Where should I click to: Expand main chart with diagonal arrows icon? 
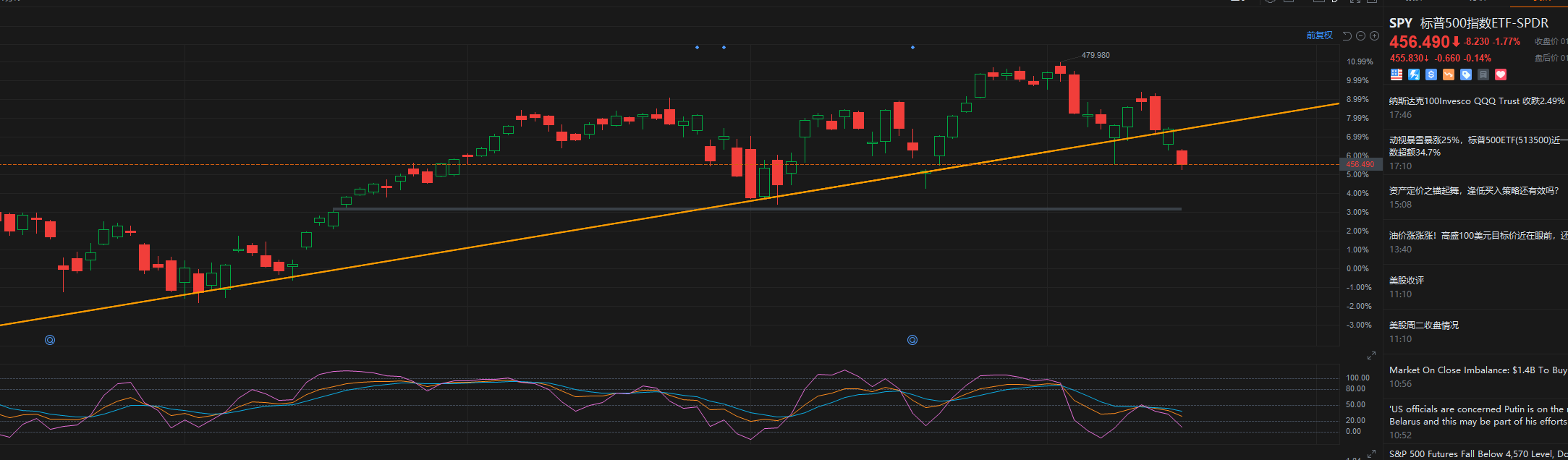pos(1371,356)
